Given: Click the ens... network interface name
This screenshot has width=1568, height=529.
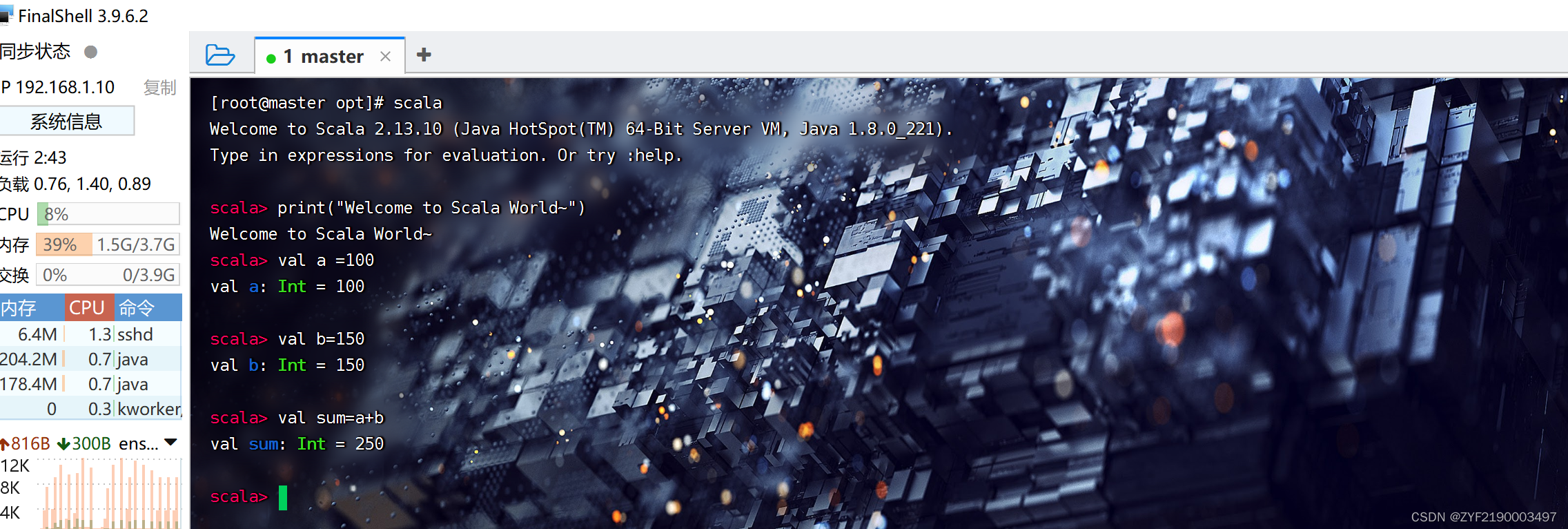Looking at the screenshot, I should coord(139,443).
